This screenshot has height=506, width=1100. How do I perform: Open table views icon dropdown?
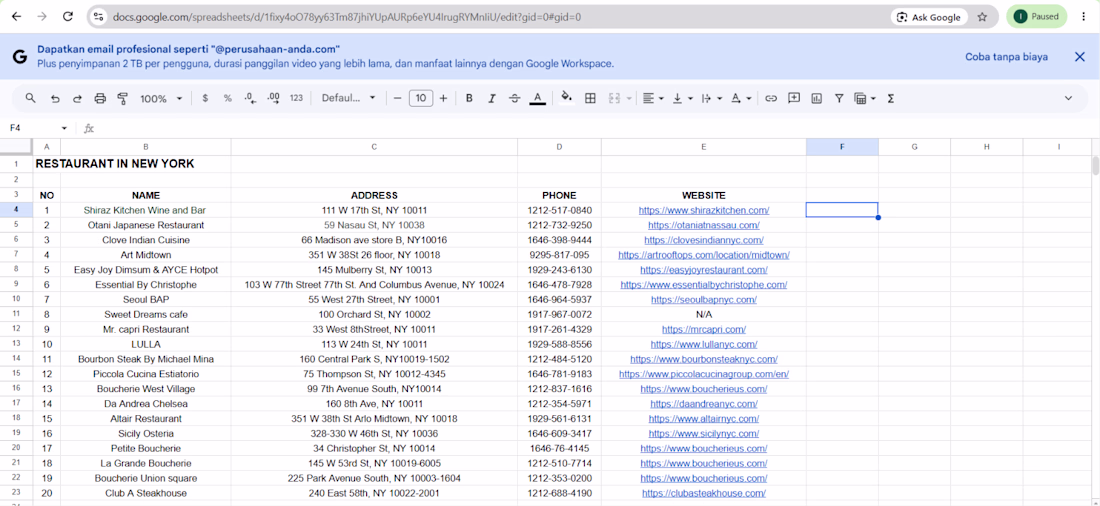[864, 98]
